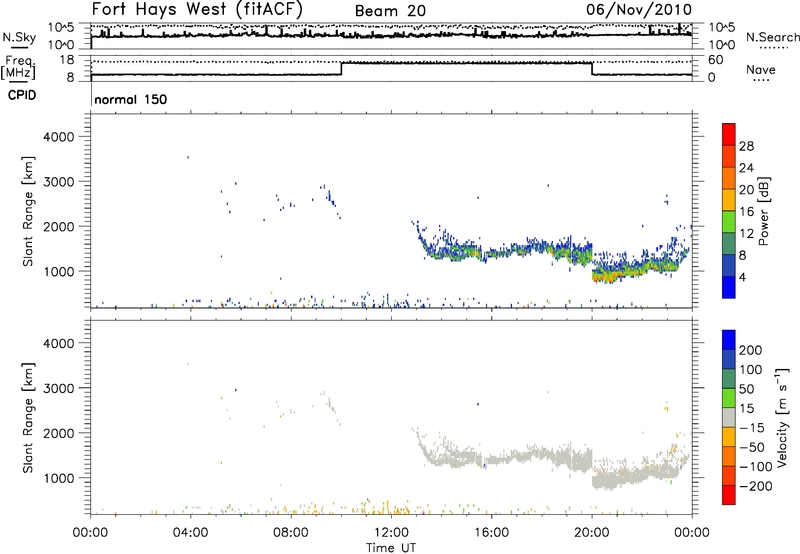This screenshot has height=554, width=800.
Task: Click the '4000' tick on power panel axis
Action: tap(59, 137)
